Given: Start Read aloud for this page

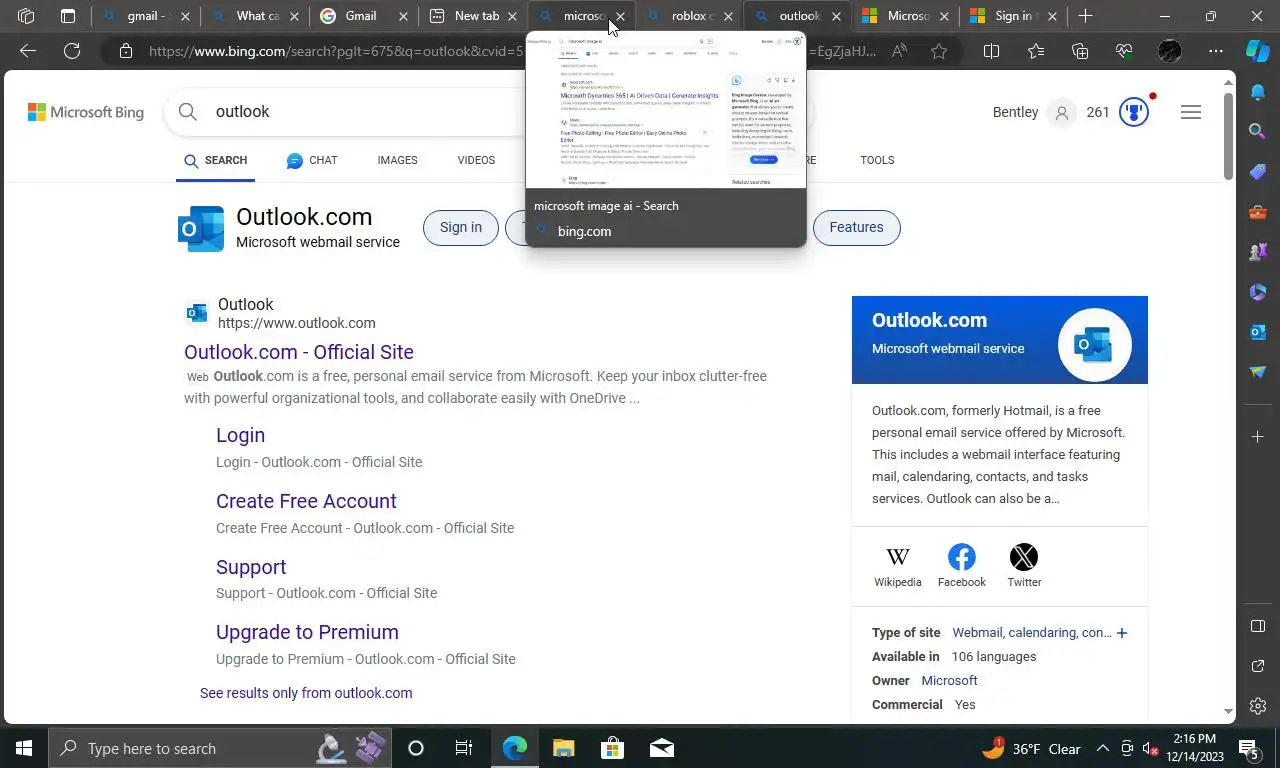Looking at the screenshot, I should pos(899,51).
